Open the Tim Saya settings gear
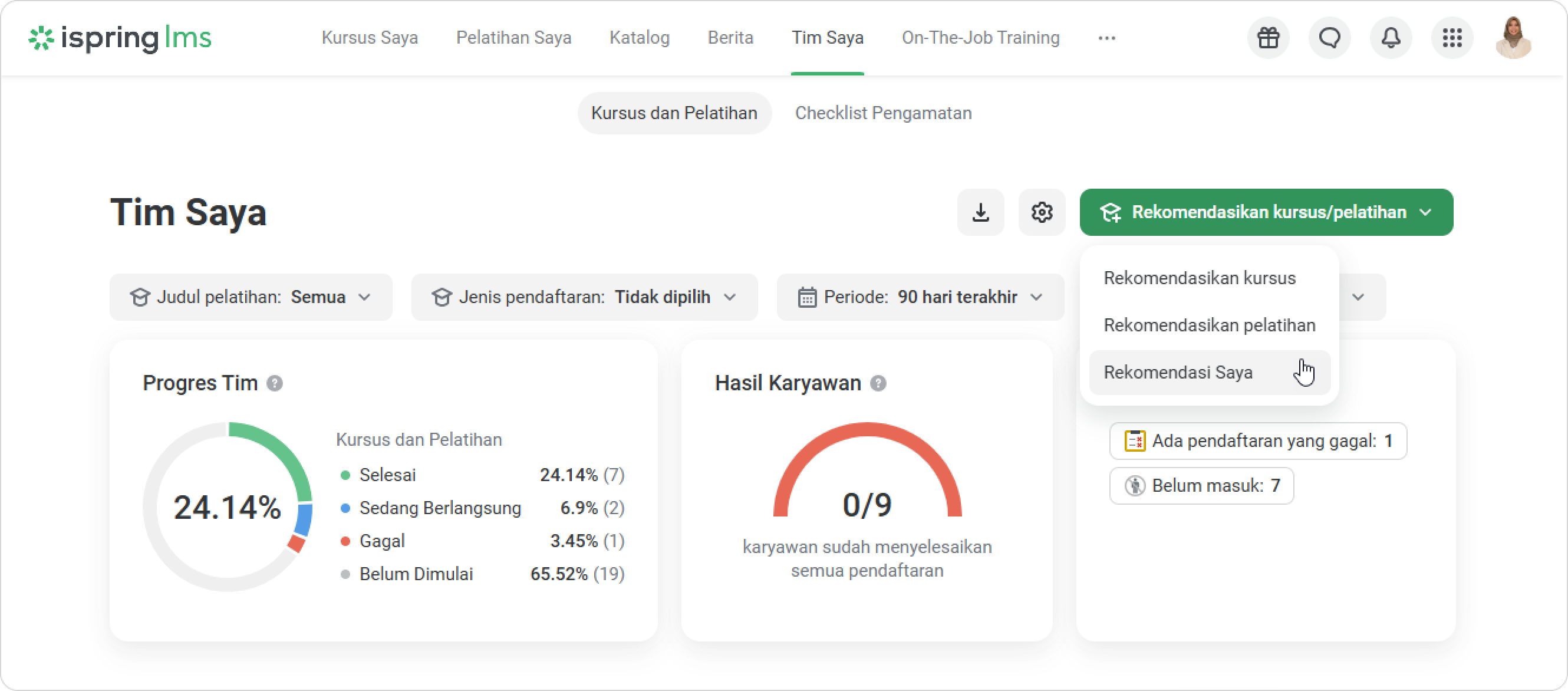The image size is (1568, 691). tap(1042, 212)
